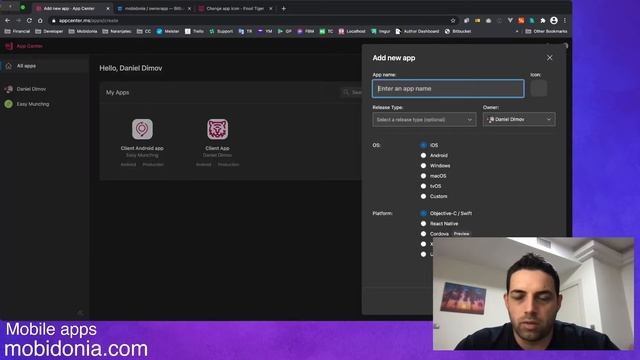Open the Imgur bookmark

380,31
